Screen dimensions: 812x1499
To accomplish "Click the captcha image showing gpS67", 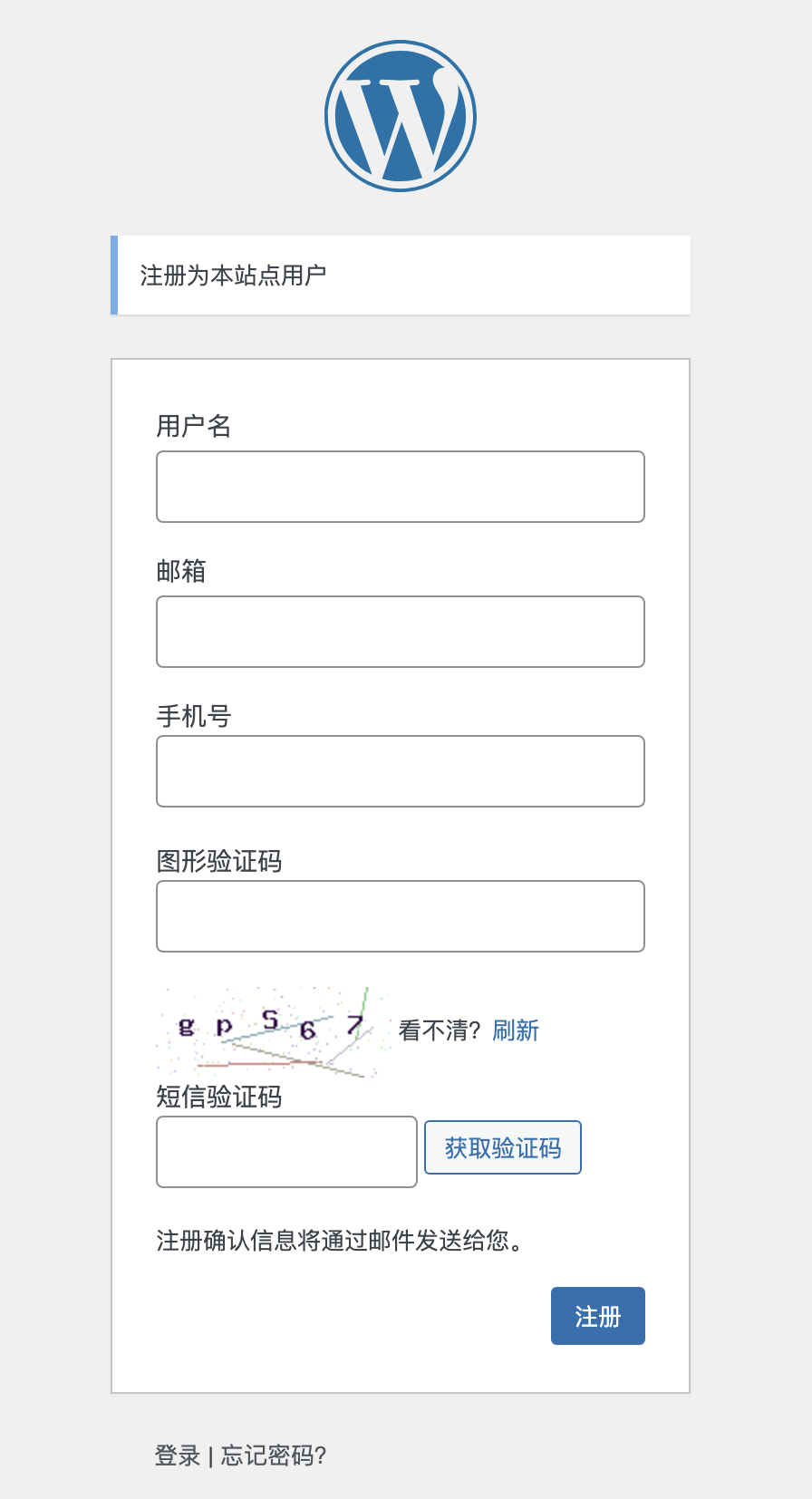I will coord(273,1032).
